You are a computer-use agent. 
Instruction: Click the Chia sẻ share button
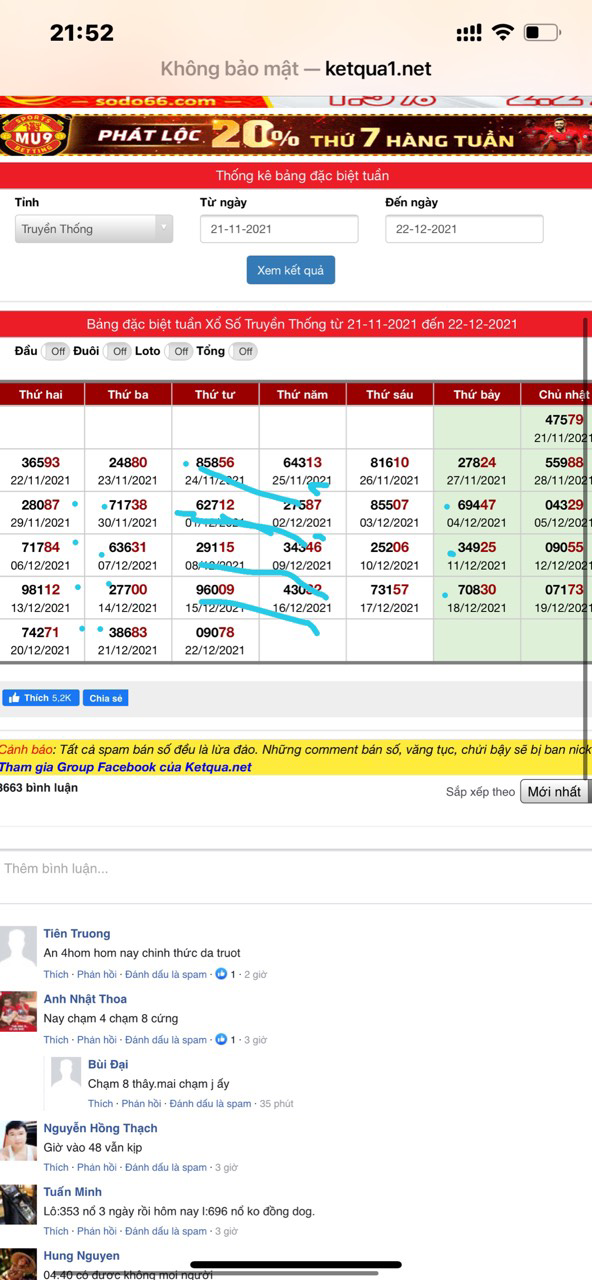[106, 698]
